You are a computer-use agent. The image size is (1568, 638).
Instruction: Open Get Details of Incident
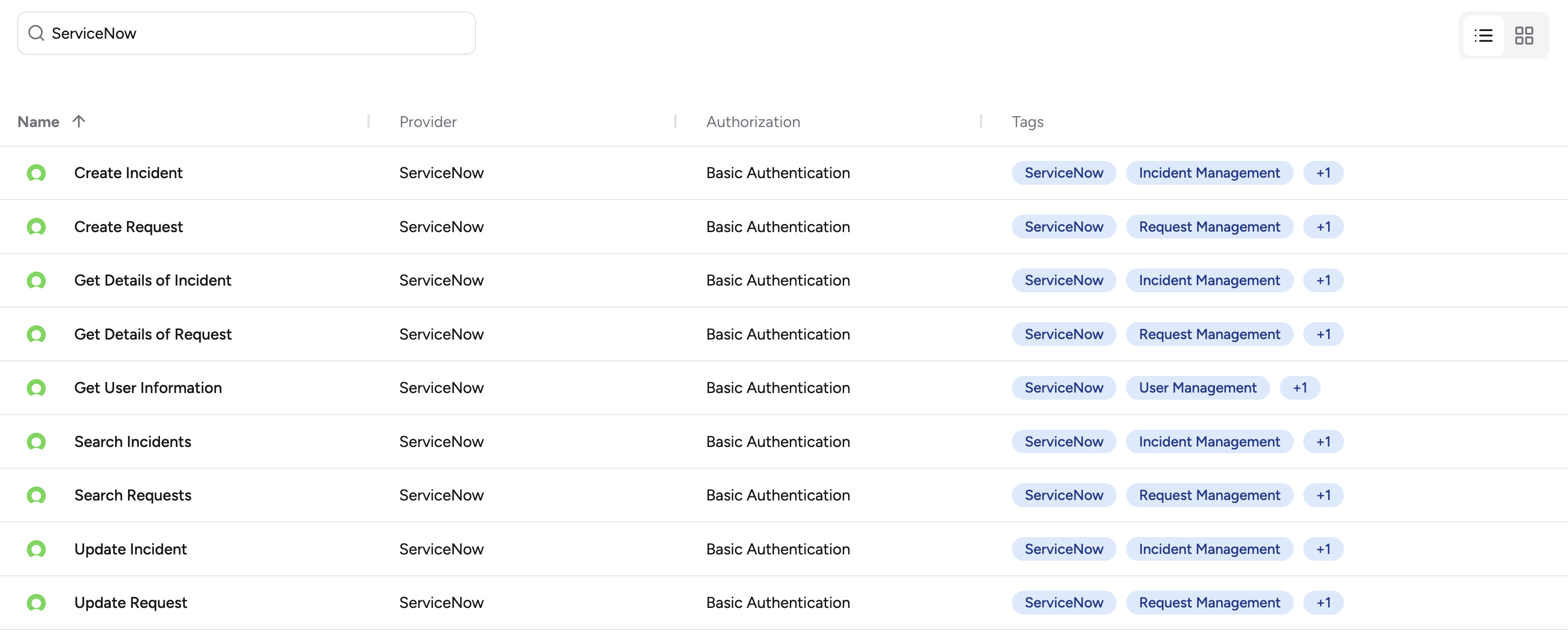[153, 280]
